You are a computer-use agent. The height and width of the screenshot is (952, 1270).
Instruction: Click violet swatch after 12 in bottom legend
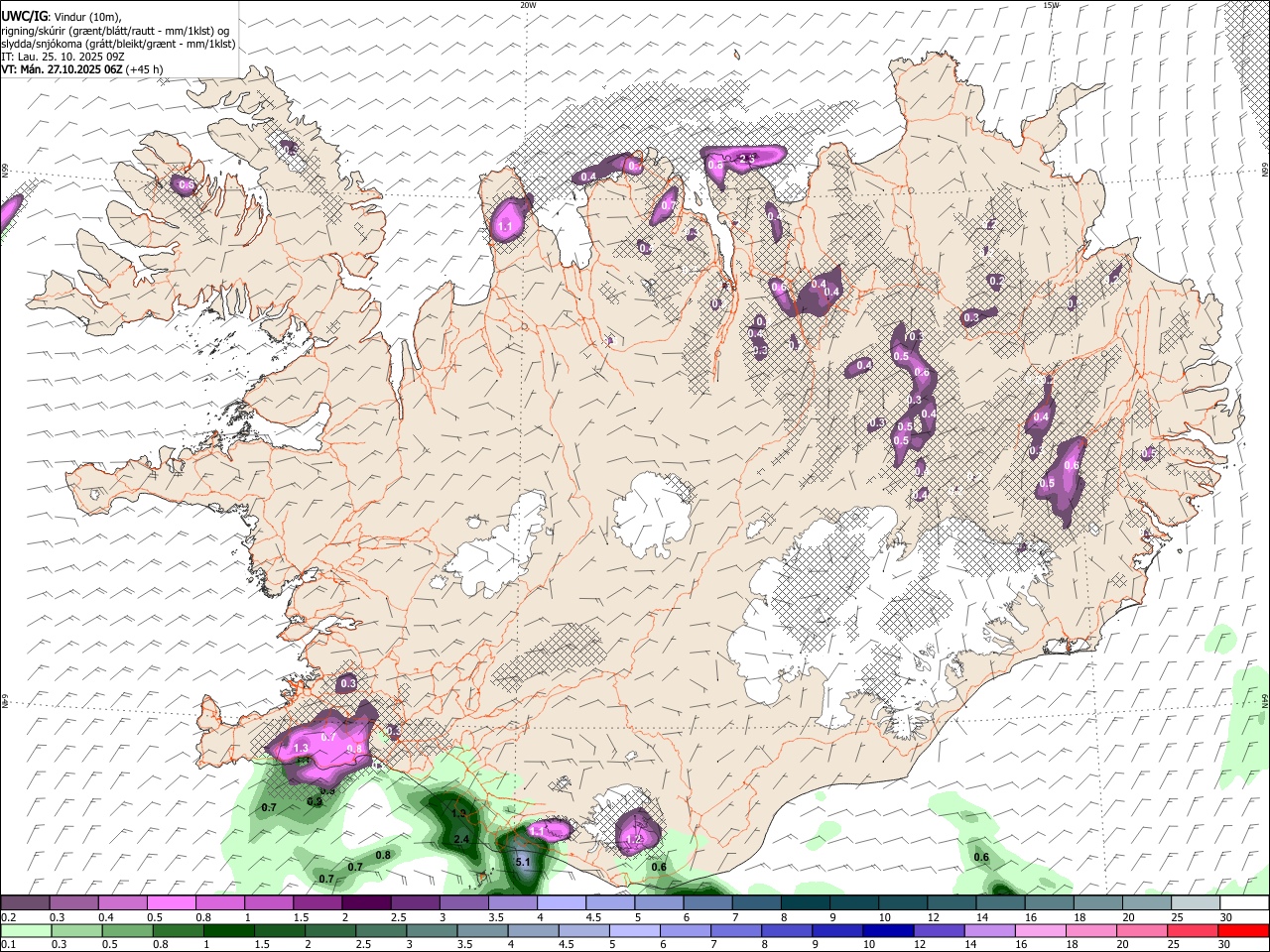click(939, 930)
